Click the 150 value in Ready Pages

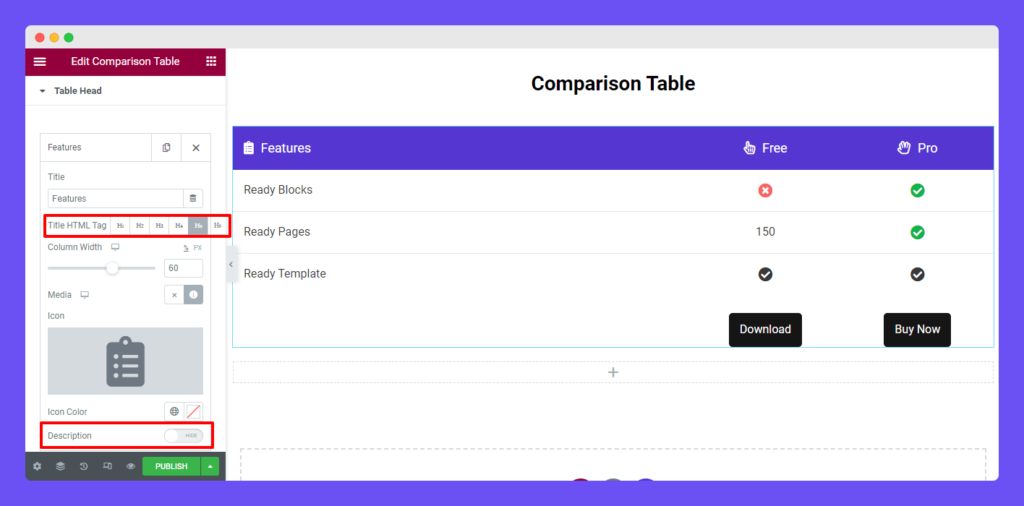(x=765, y=232)
